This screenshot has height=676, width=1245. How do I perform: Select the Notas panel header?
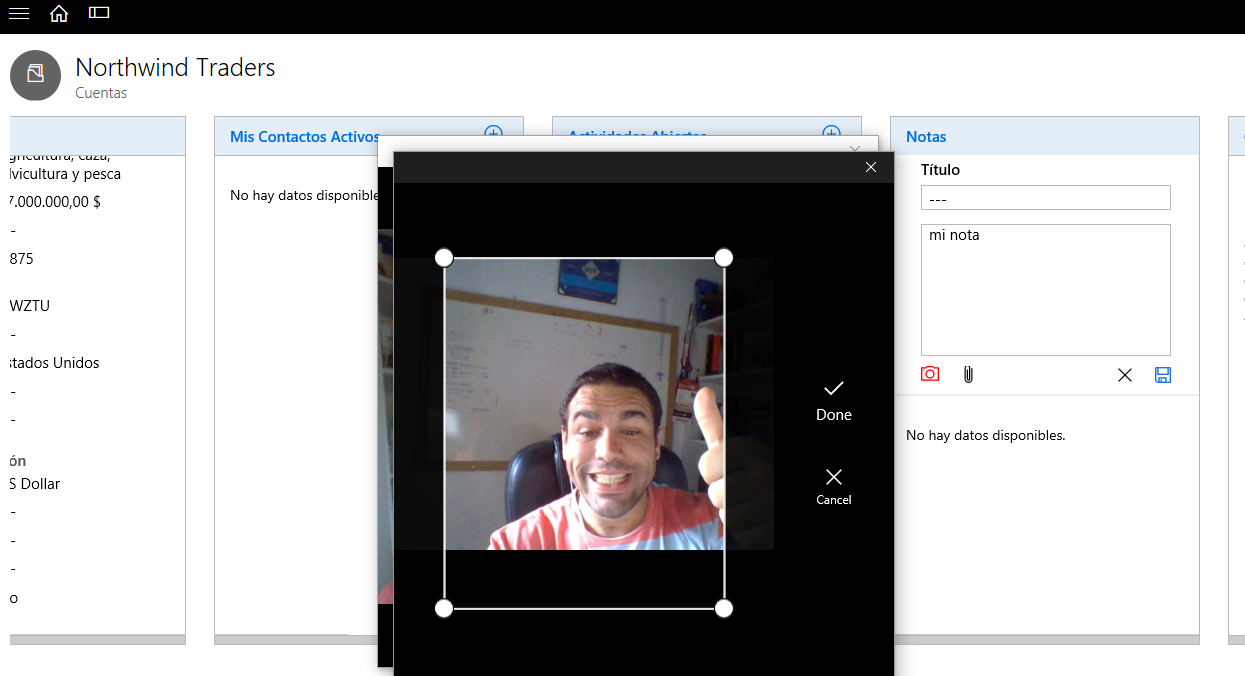[x=926, y=137]
